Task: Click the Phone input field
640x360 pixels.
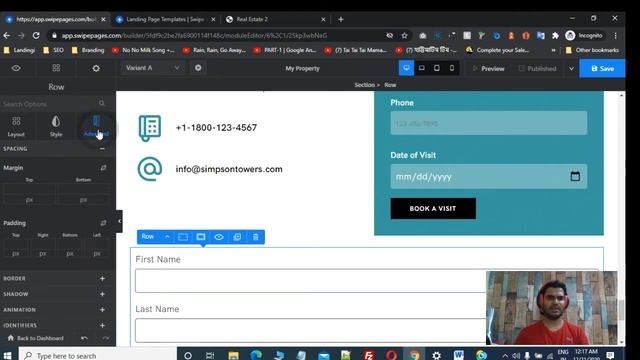Action: 489,123
